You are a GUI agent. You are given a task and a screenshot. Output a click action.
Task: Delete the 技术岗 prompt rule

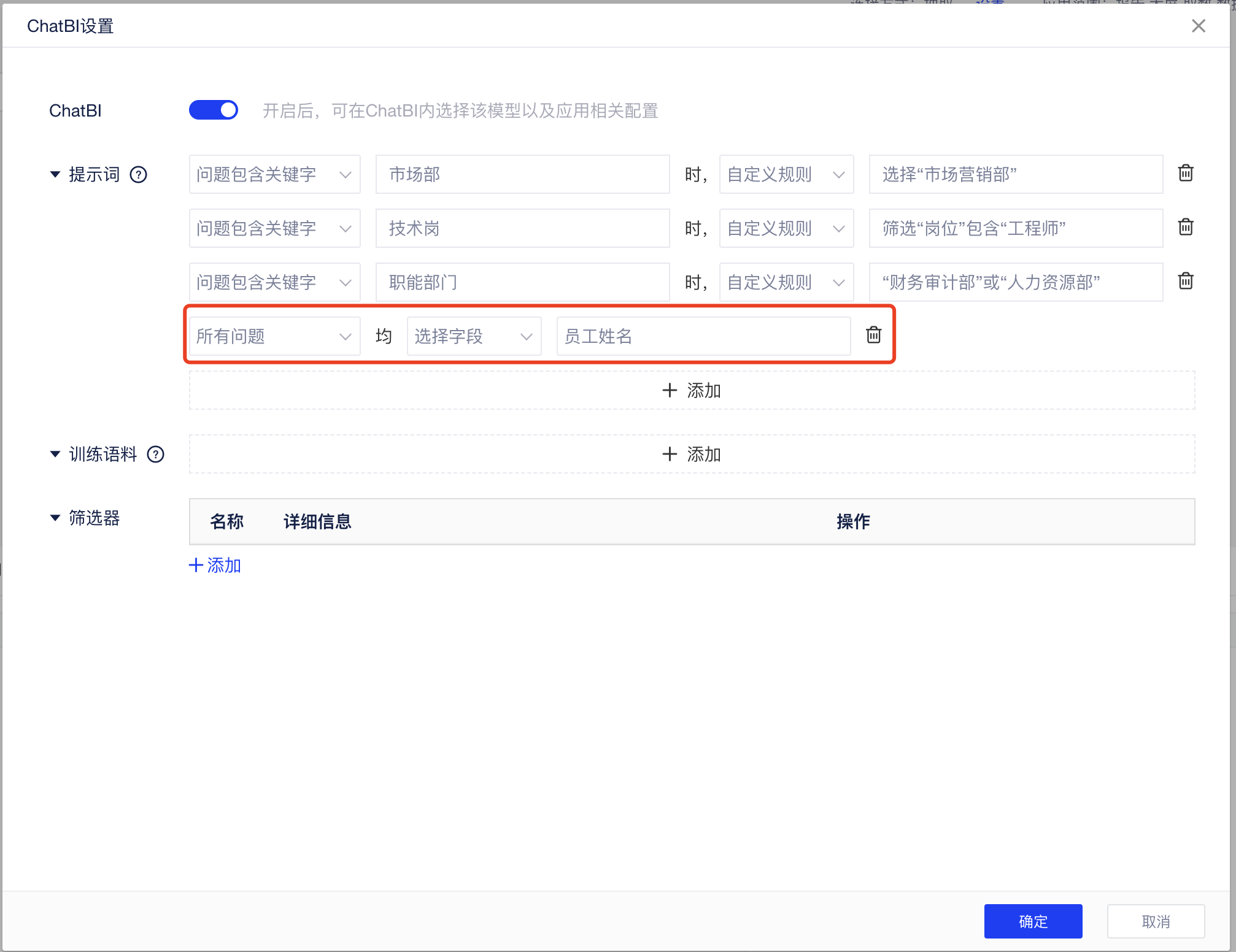(x=1185, y=228)
